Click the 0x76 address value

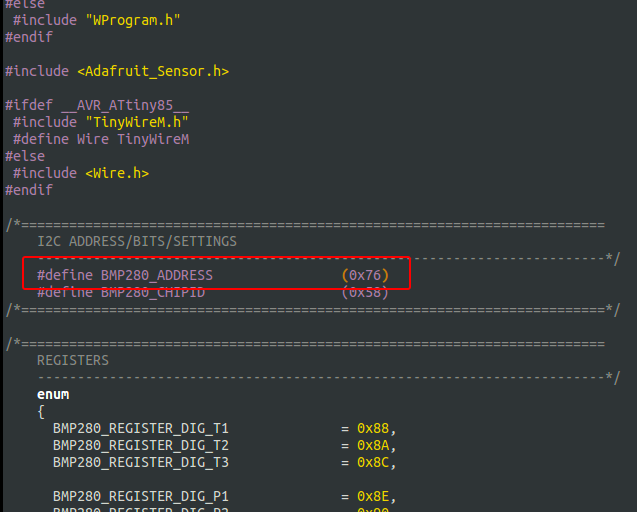(x=365, y=275)
